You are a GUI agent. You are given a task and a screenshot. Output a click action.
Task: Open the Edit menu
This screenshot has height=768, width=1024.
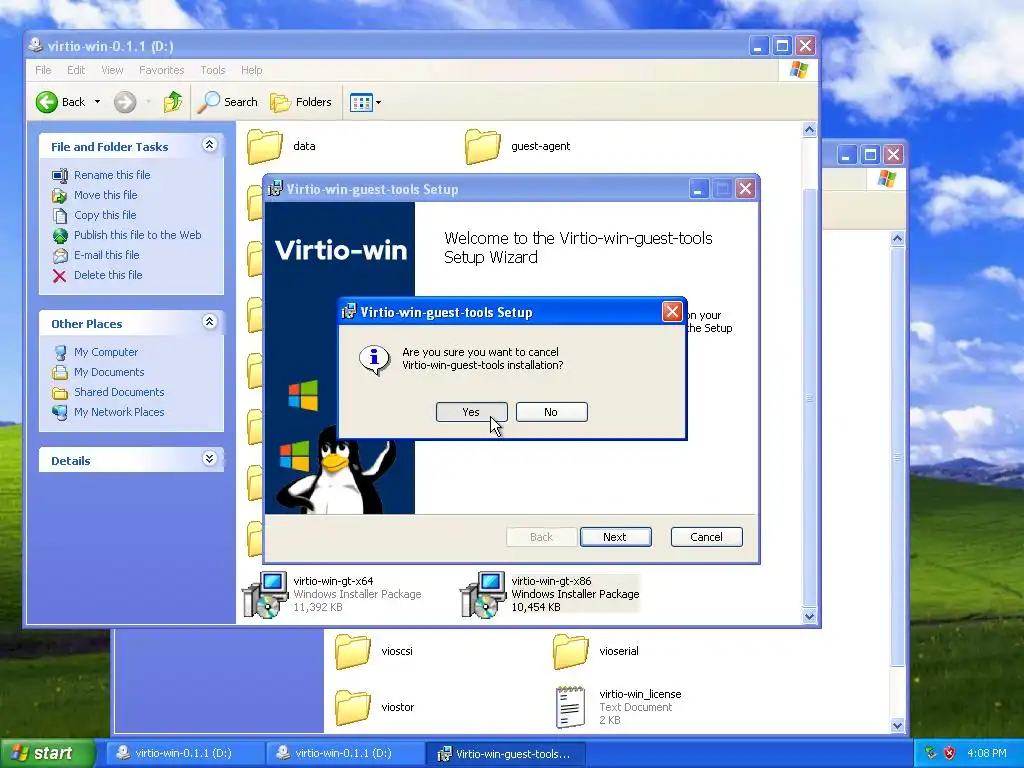tap(76, 70)
